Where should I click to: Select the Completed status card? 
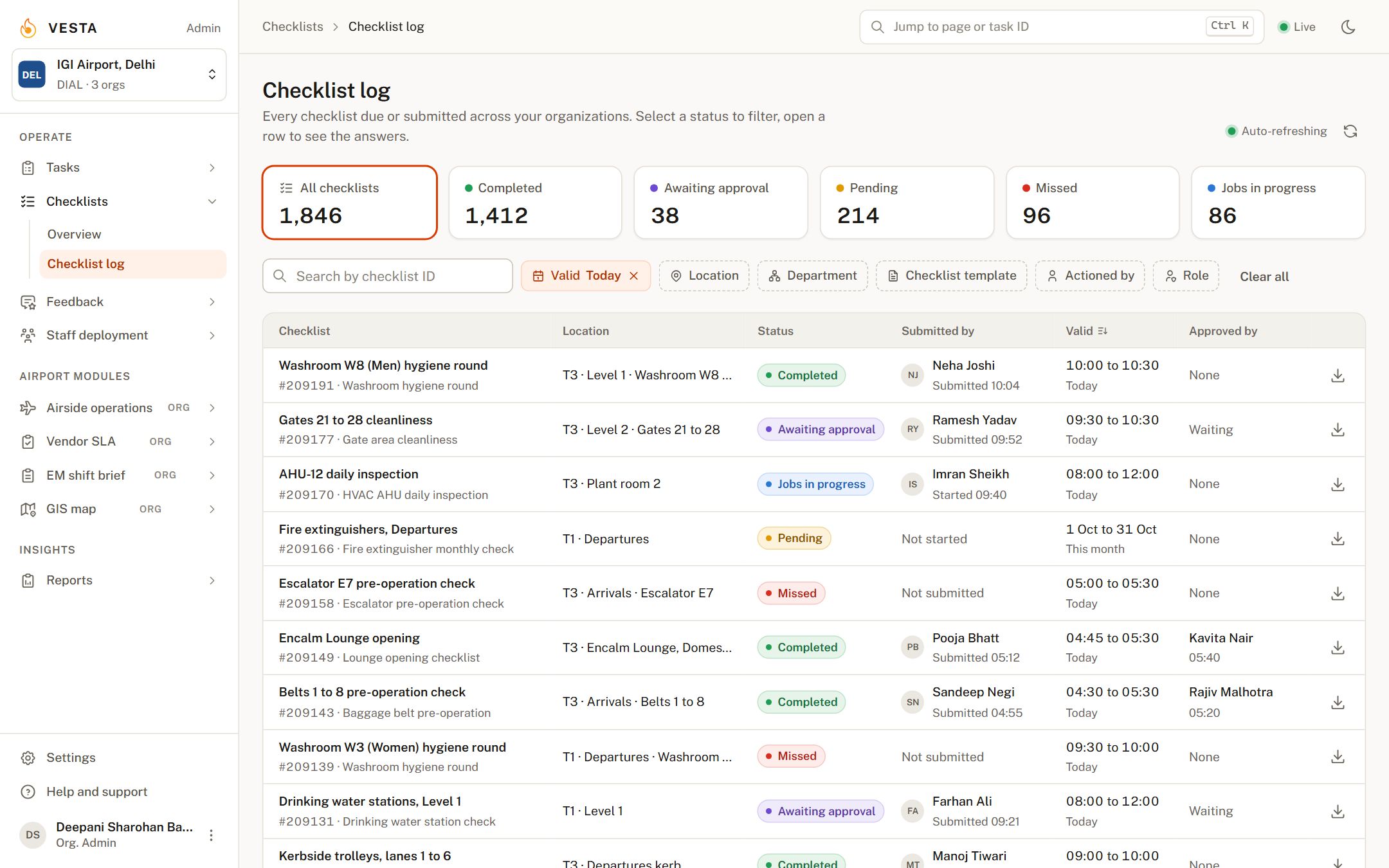pos(535,203)
